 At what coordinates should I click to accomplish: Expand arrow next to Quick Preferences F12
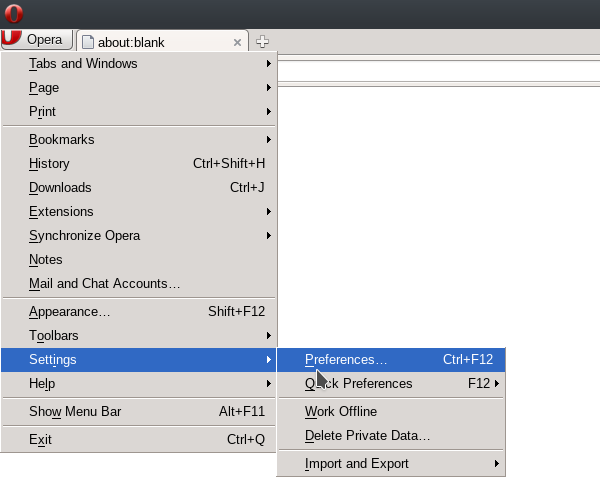(497, 383)
